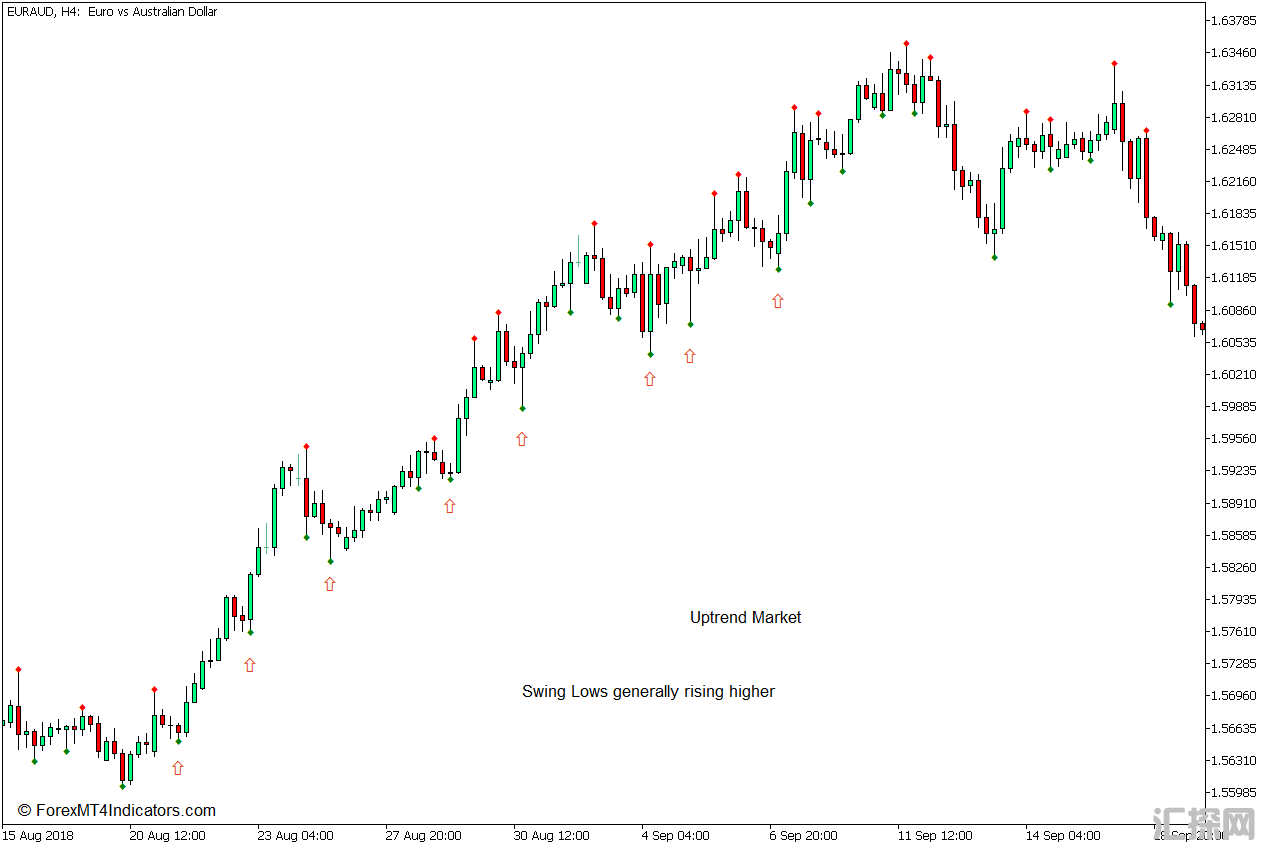Click the 30 Aug 12:00 time label
The width and height of the screenshot is (1275, 848).
point(551,835)
